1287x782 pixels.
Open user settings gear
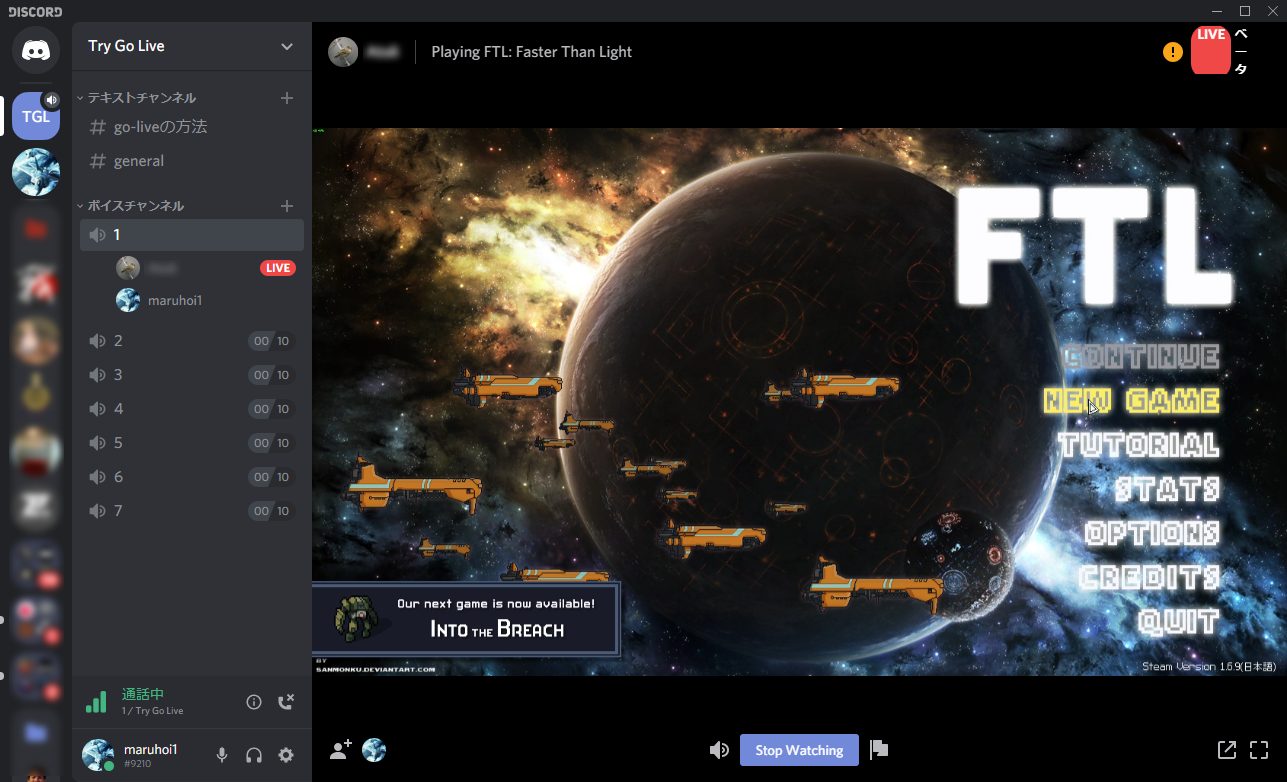click(286, 755)
